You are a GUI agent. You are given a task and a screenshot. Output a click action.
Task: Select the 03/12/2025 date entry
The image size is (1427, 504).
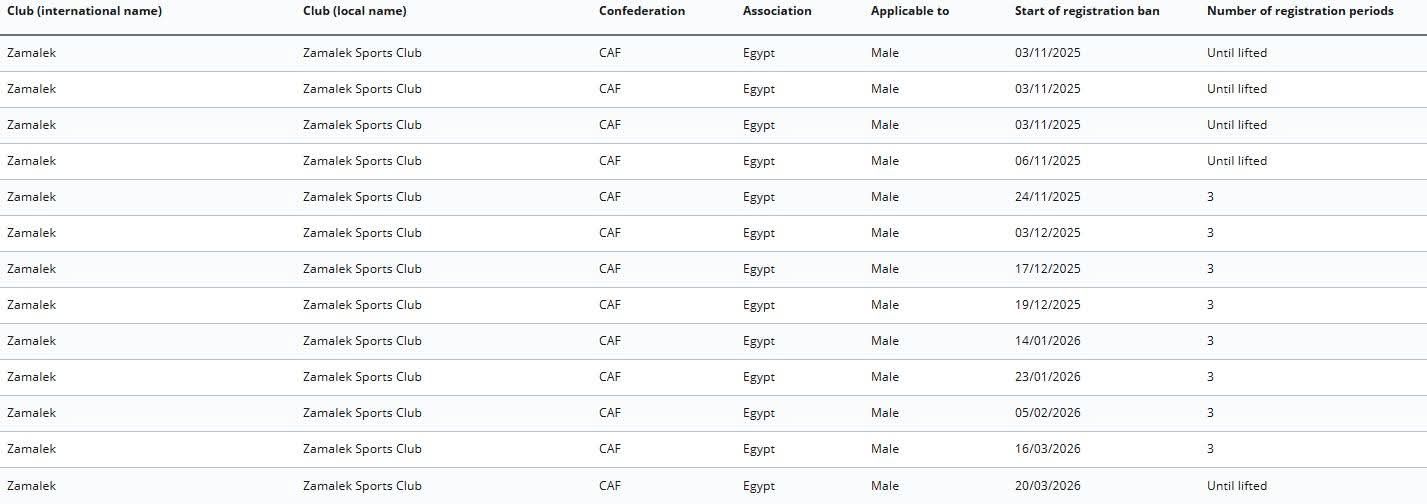(1047, 233)
